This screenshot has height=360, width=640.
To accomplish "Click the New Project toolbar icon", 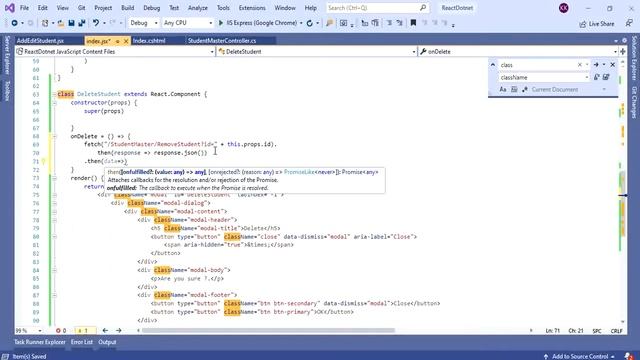I will pyautogui.click(x=45, y=23).
